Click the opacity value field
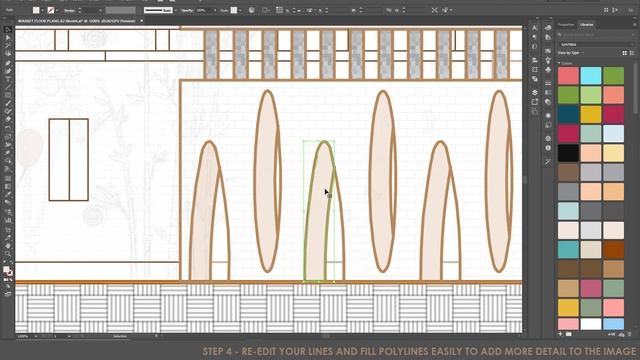Viewport: 640px width, 360px height. (x=203, y=10)
